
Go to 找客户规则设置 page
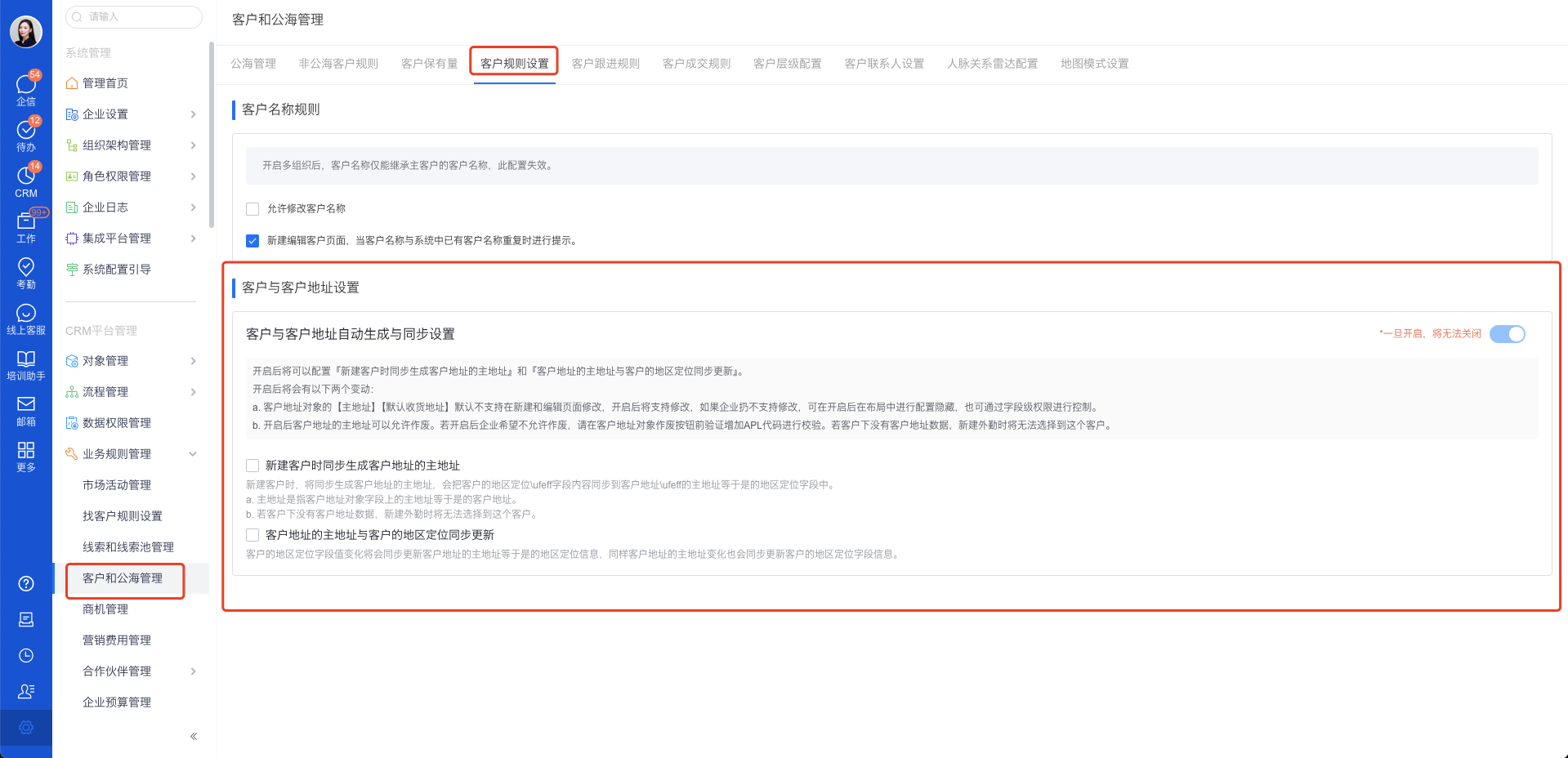coord(122,515)
